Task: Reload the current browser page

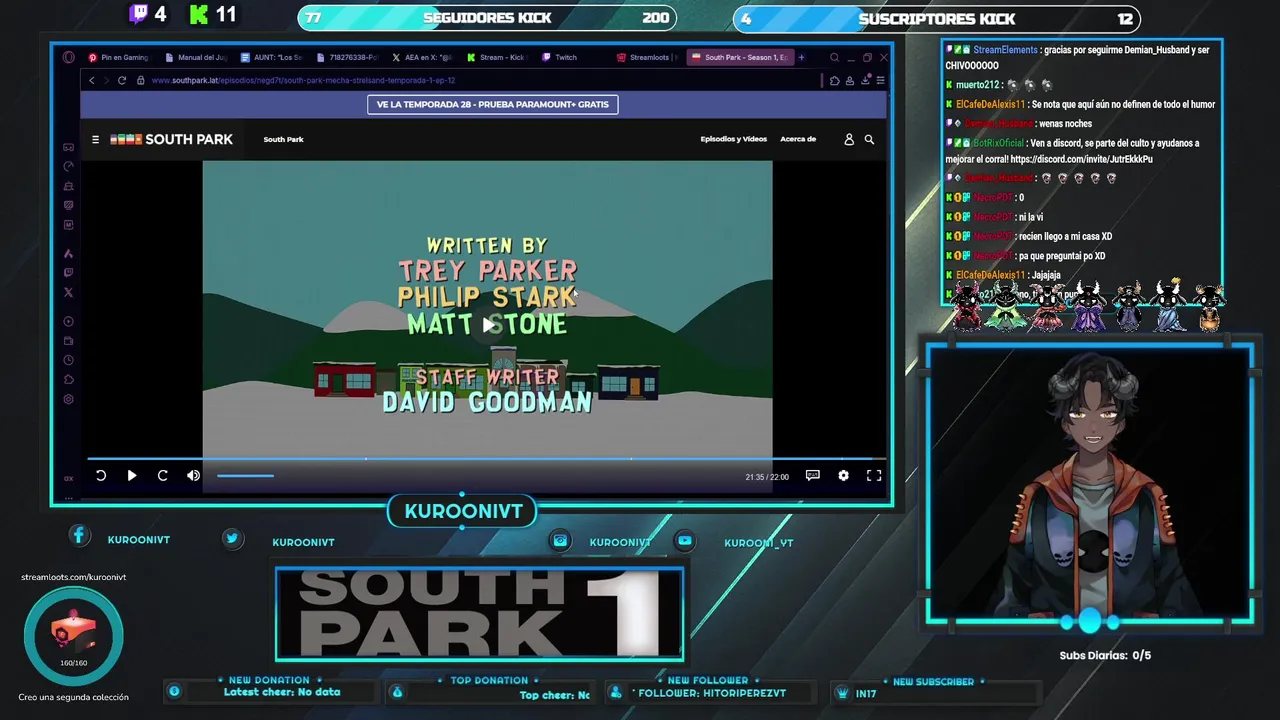Action: [122, 80]
